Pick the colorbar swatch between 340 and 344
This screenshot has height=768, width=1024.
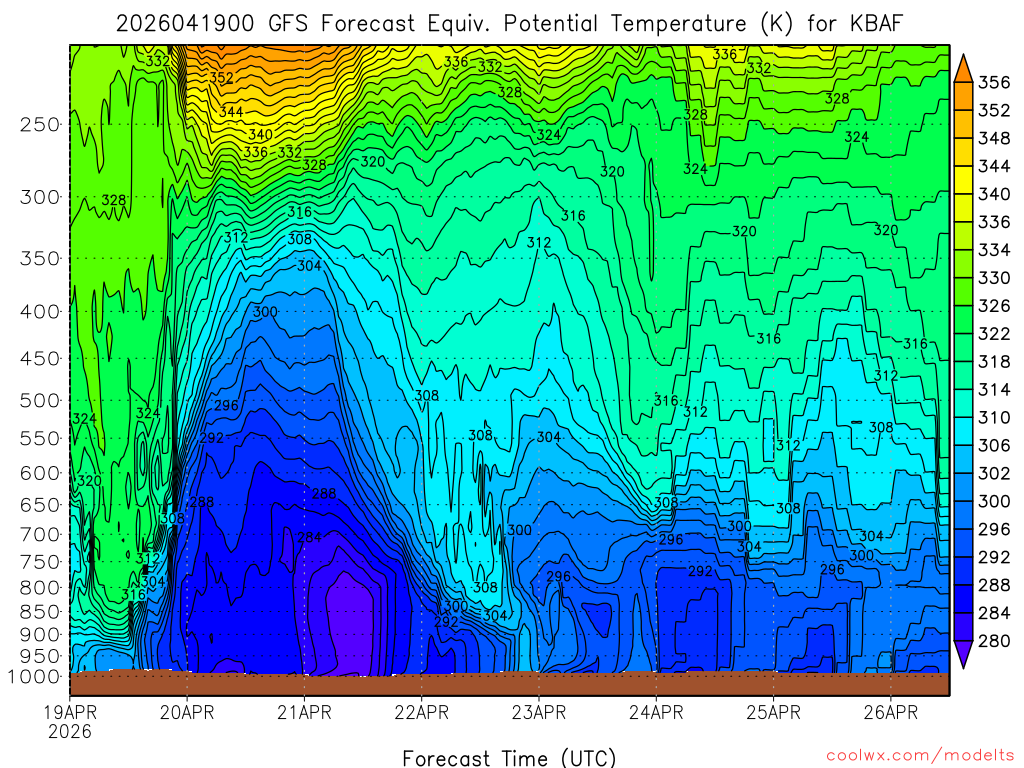964,180
